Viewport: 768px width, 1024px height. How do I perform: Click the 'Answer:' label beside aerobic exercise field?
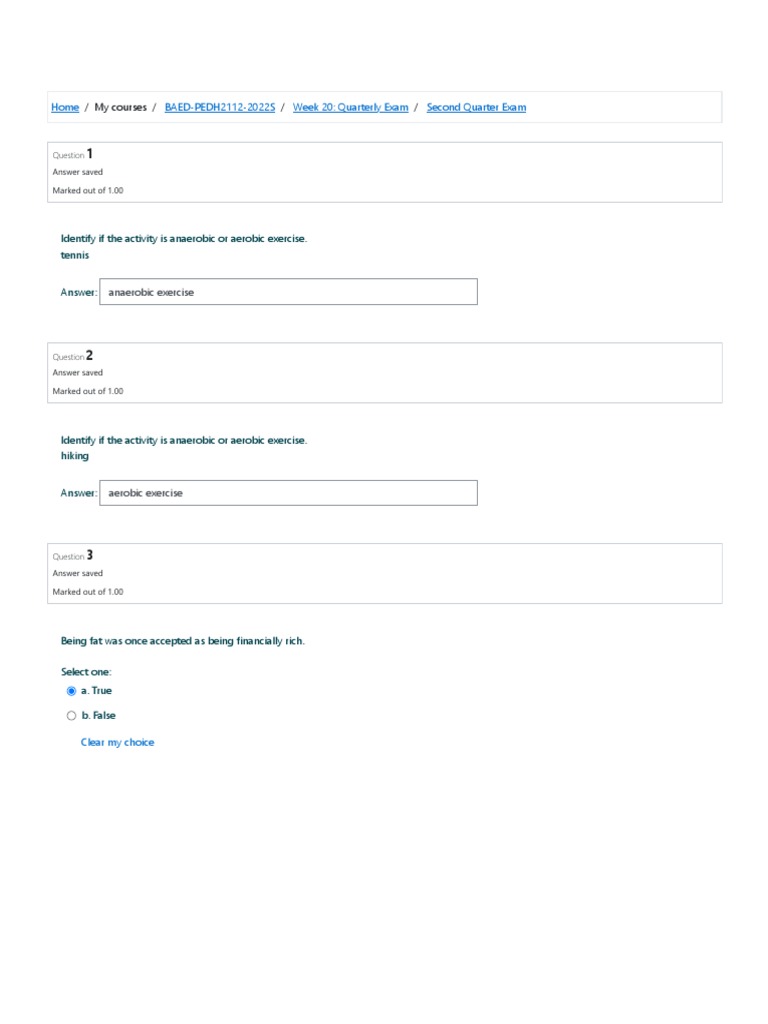(78, 493)
